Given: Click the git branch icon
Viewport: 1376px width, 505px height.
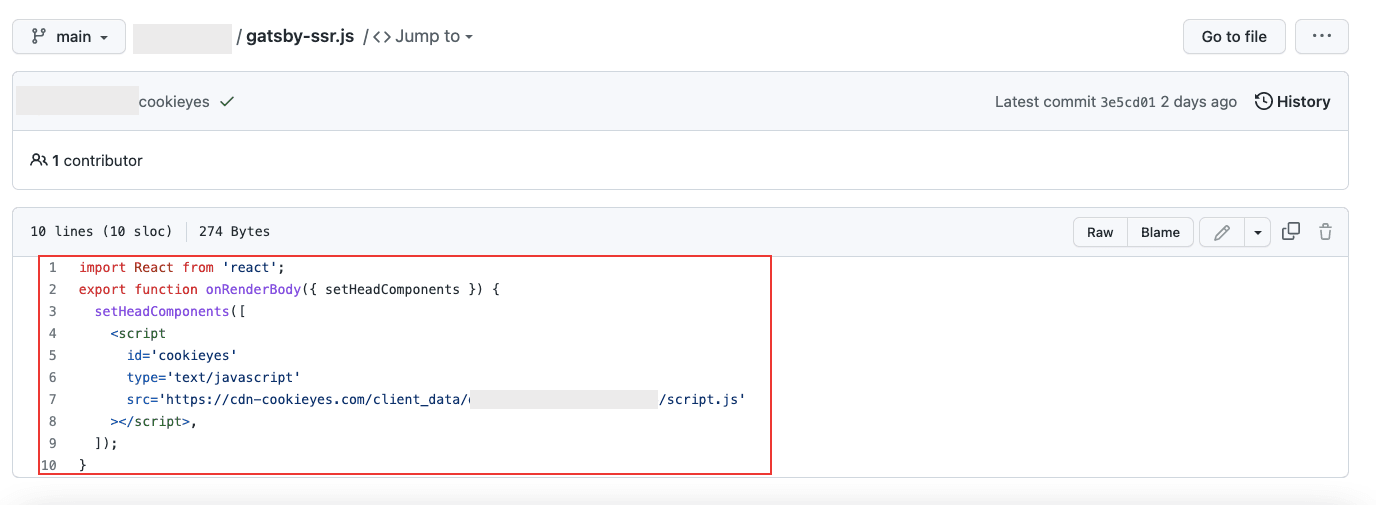Looking at the screenshot, I should pos(39,37).
